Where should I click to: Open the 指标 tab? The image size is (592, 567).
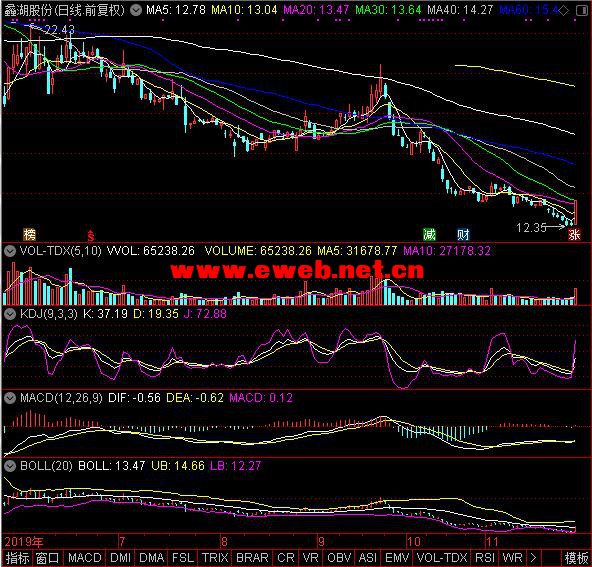[17, 558]
